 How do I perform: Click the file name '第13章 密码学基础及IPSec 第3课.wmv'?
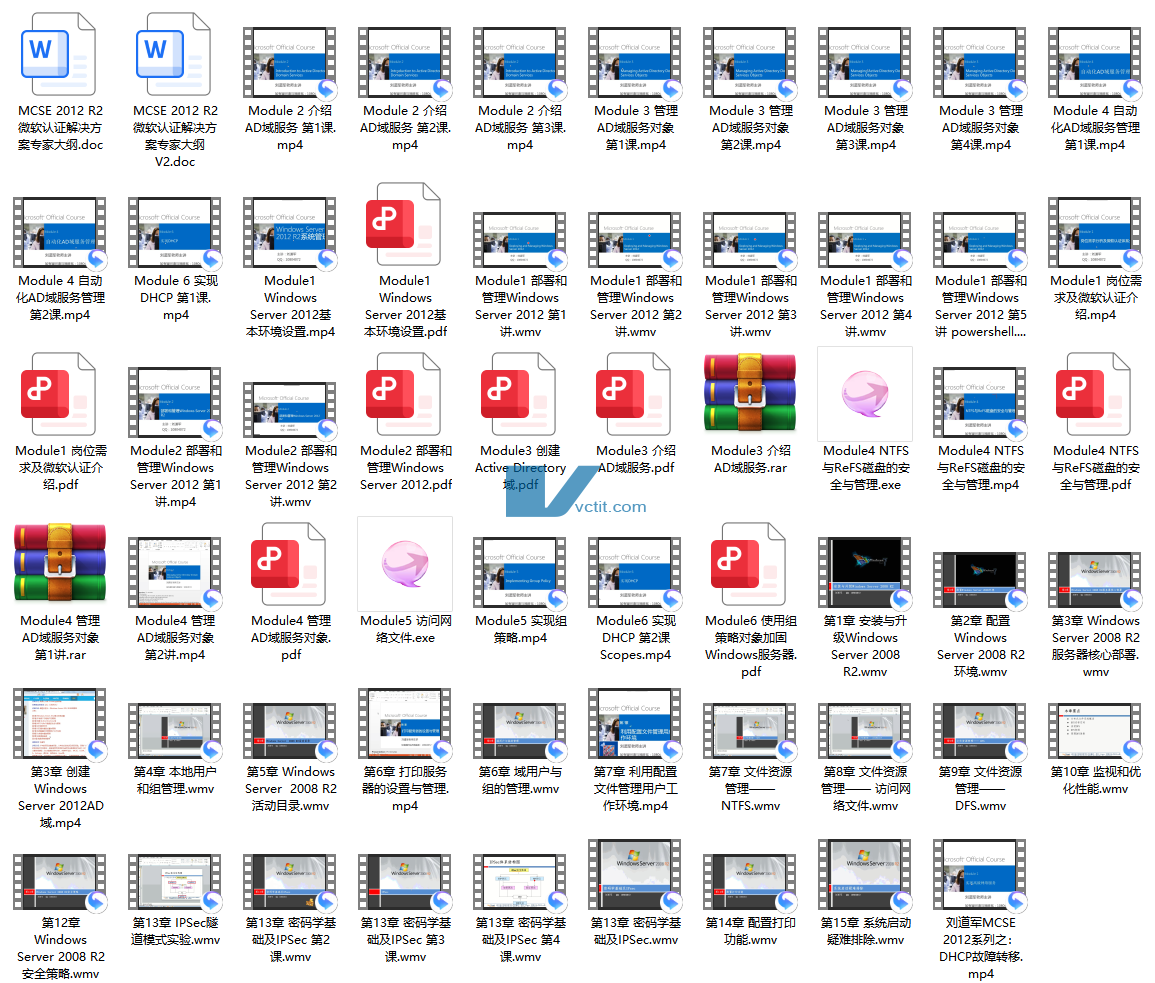[x=406, y=940]
